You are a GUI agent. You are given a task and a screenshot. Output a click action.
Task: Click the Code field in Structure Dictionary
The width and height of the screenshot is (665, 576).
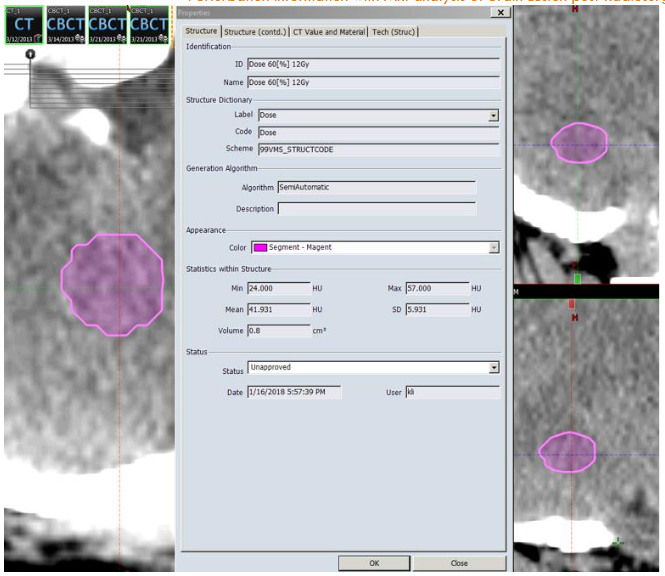pyautogui.click(x=378, y=132)
